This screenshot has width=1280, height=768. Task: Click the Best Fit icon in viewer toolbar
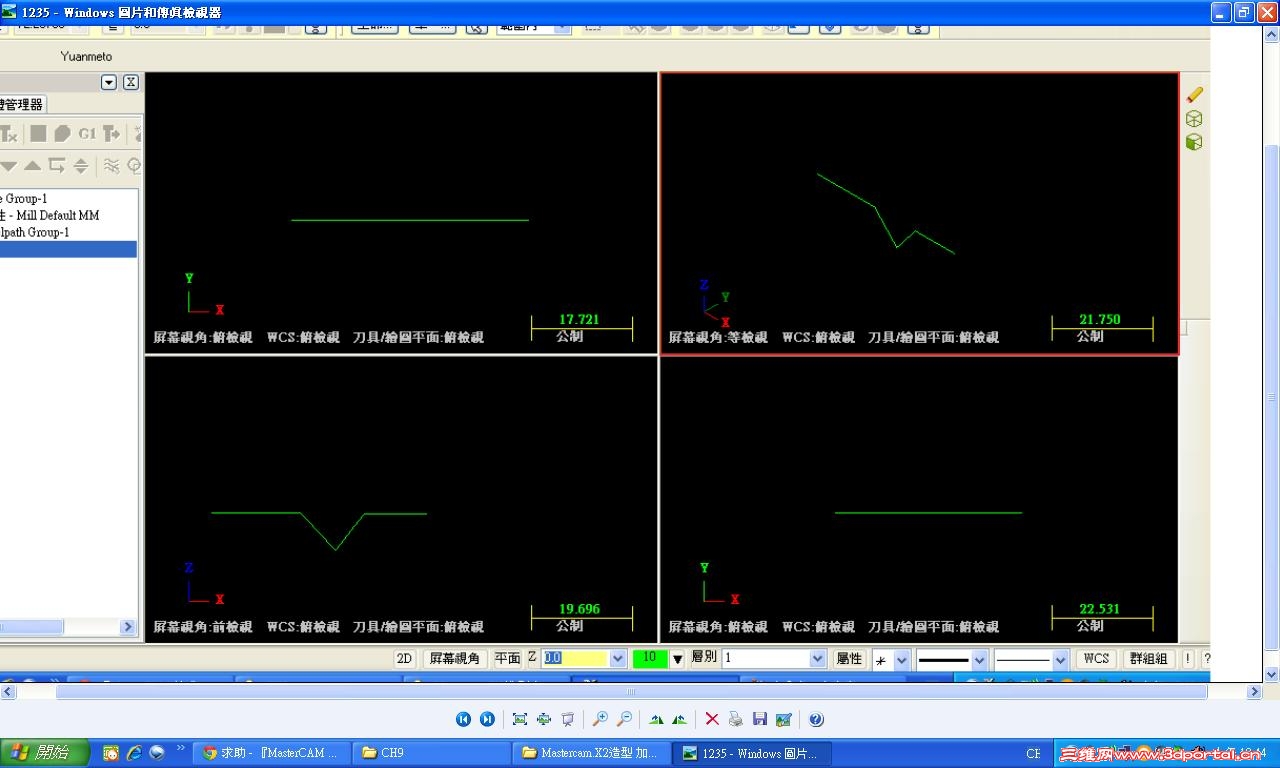click(x=520, y=719)
